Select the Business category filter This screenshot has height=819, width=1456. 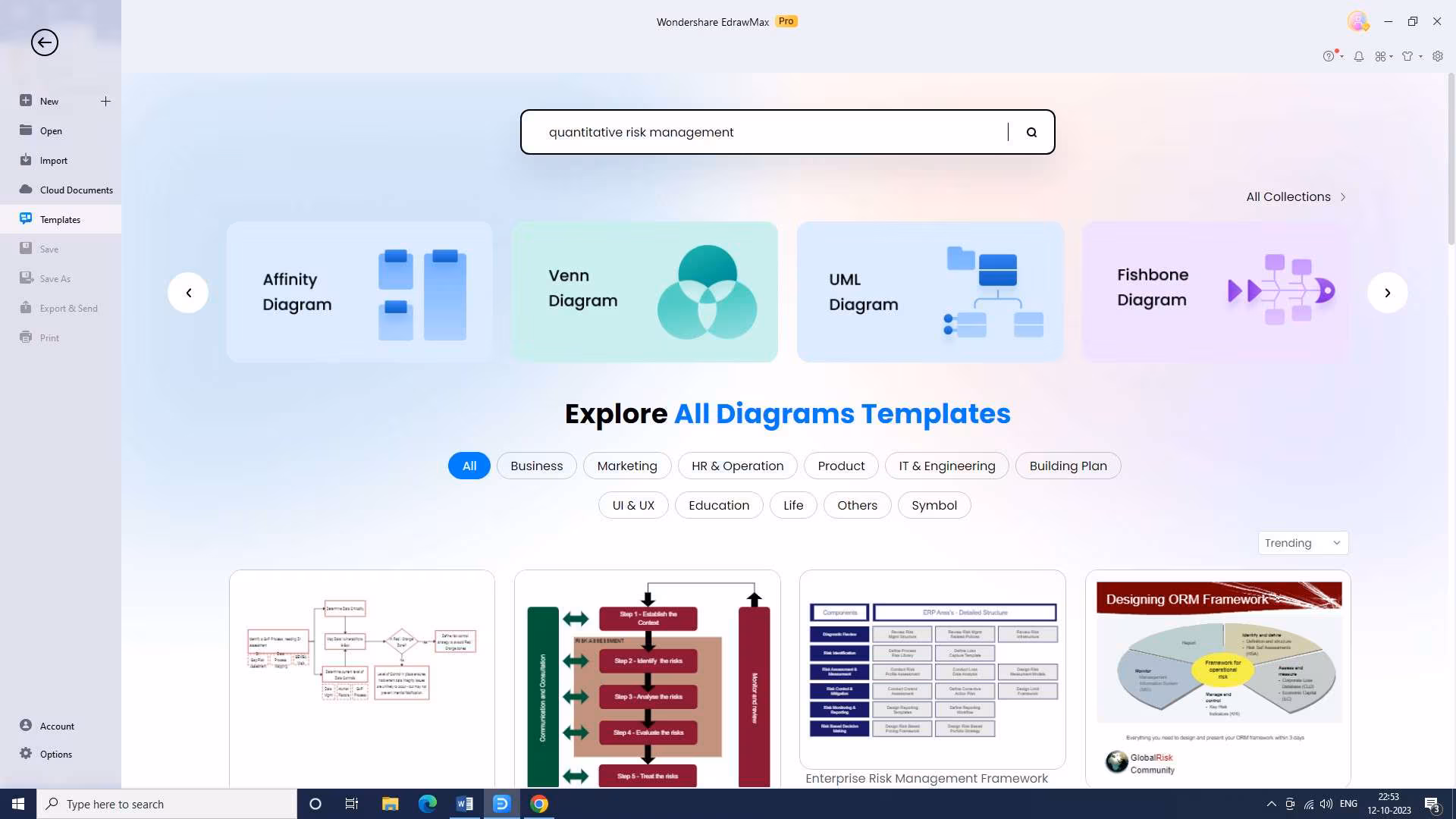536,466
